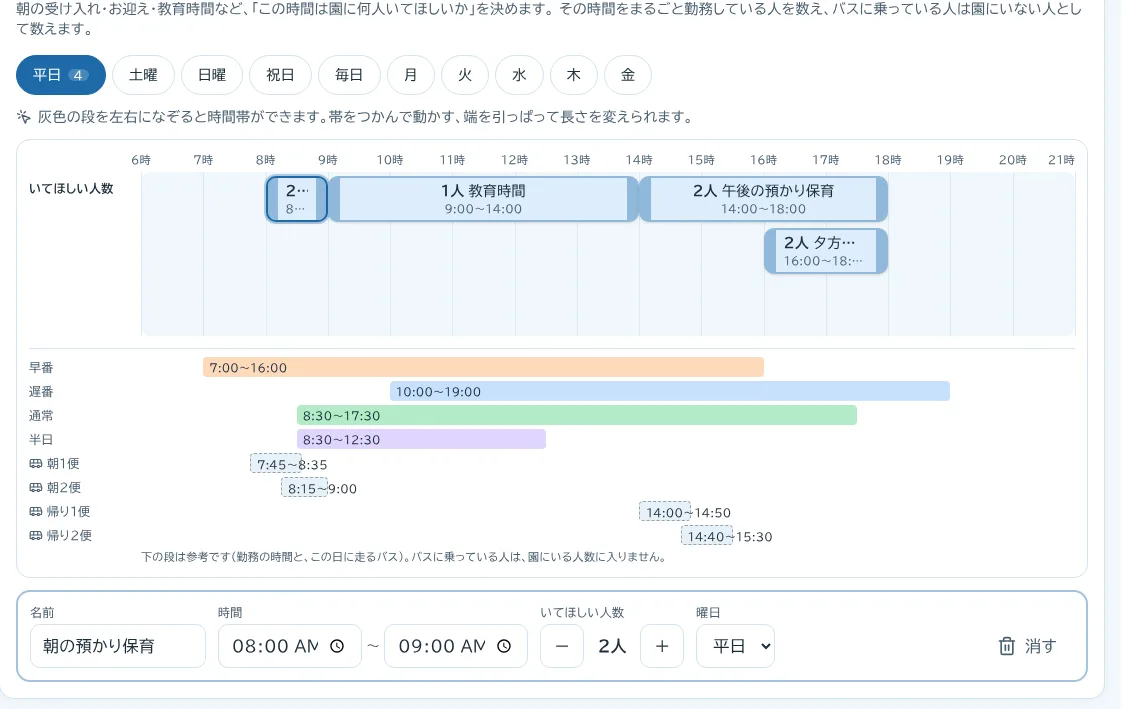The width and height of the screenshot is (1128, 709).
Task: Click the 12時 hour header
Action: pyautogui.click(x=514, y=160)
